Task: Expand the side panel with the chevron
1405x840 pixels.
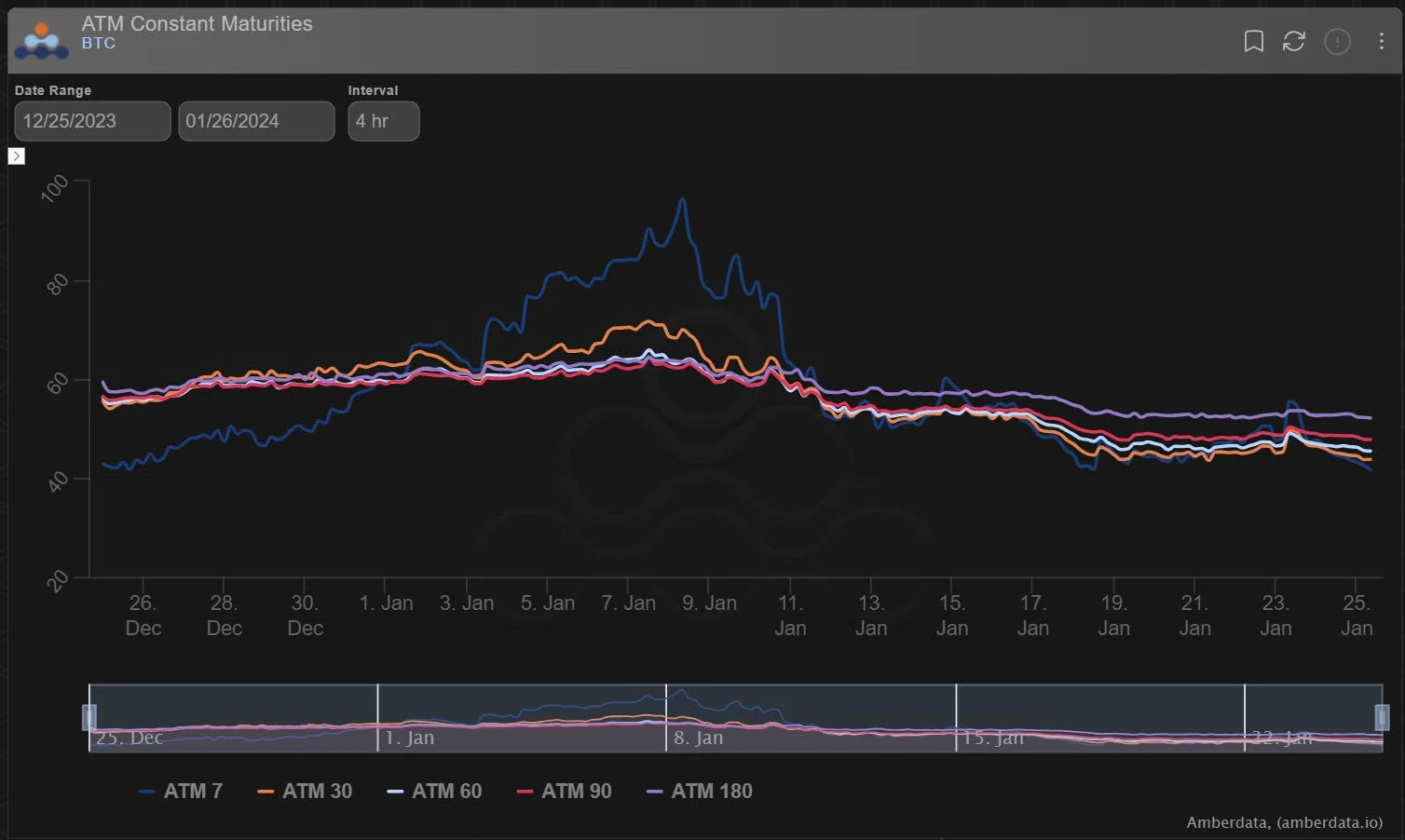Action: [x=16, y=156]
